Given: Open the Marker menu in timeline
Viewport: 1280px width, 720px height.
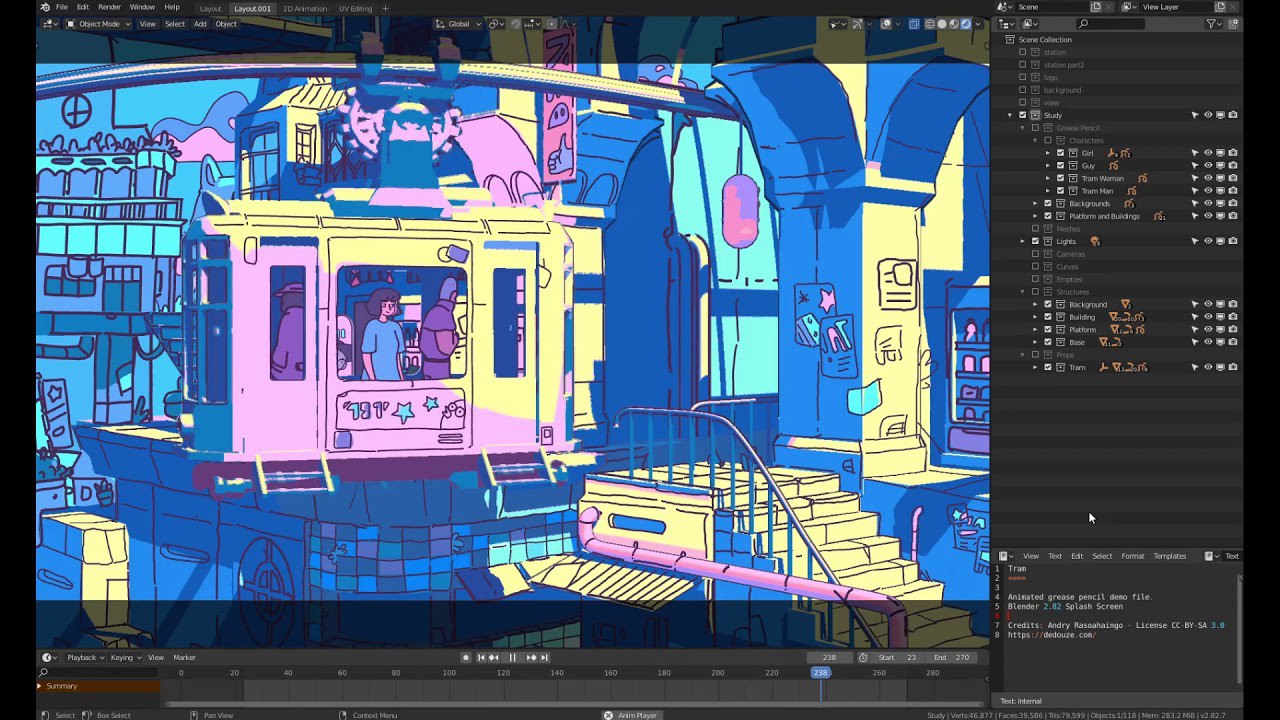Looking at the screenshot, I should point(184,657).
